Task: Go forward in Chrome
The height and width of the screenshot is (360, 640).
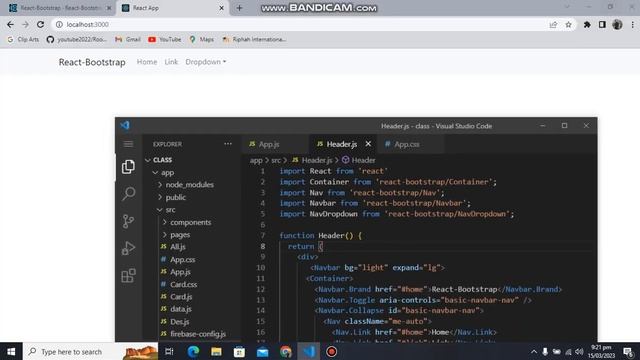Action: coord(25,24)
